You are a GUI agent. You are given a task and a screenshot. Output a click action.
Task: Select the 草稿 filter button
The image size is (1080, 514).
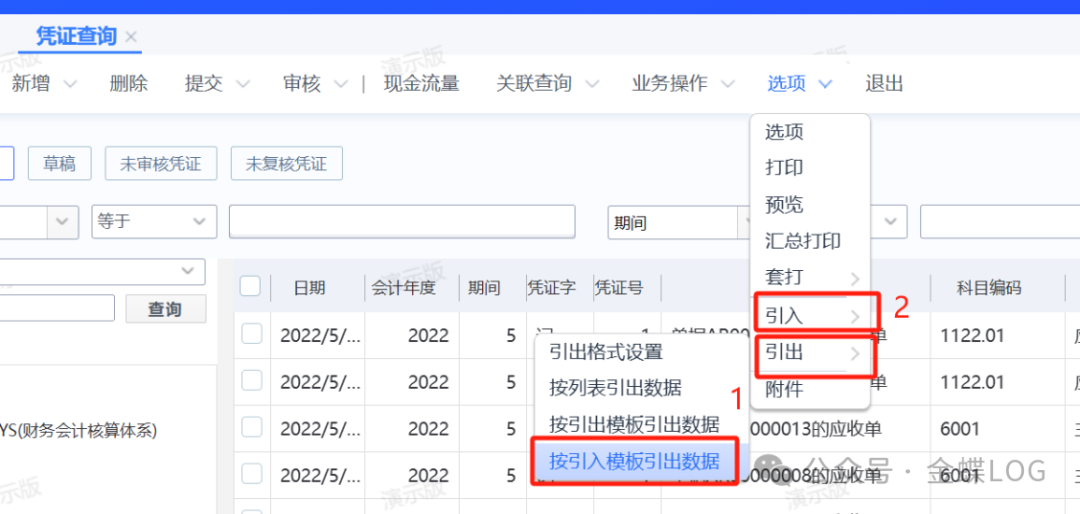(x=59, y=164)
